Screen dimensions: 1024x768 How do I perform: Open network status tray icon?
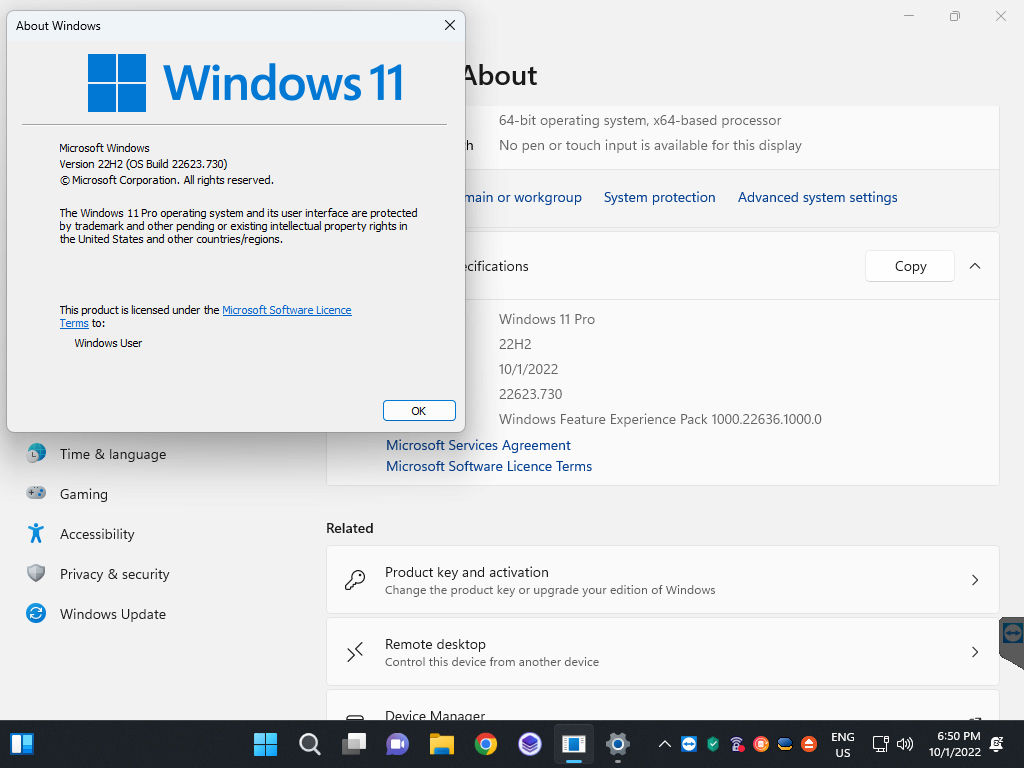click(881, 744)
